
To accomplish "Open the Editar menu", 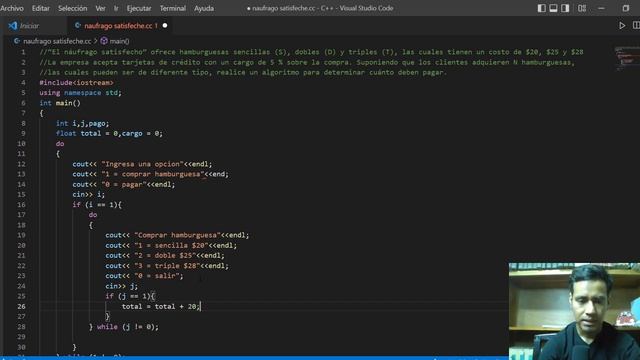I will [40, 8].
